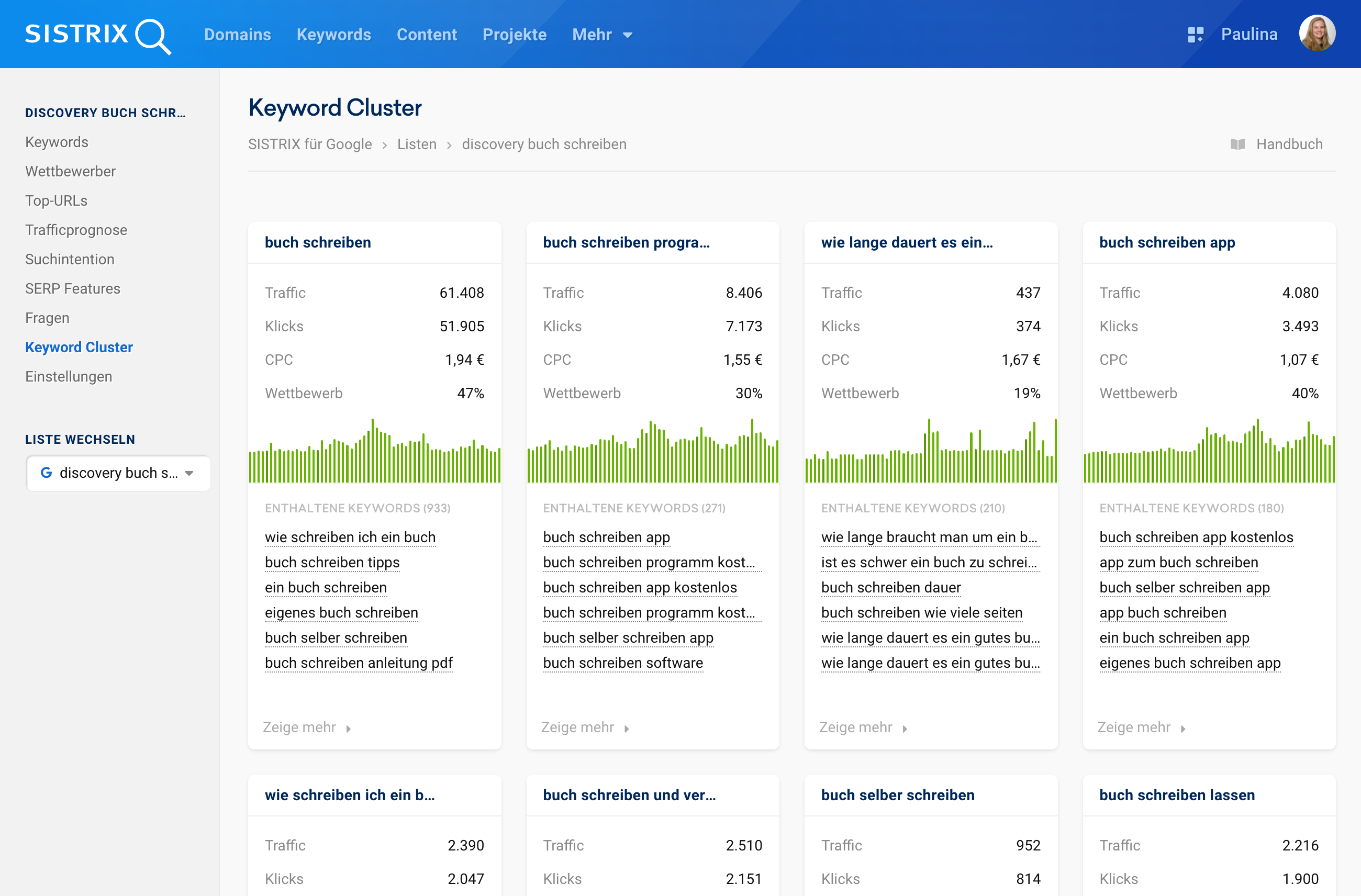The width and height of the screenshot is (1361, 896).
Task: Open the 'buch schreiben progra...' cluster title
Action: 626,242
